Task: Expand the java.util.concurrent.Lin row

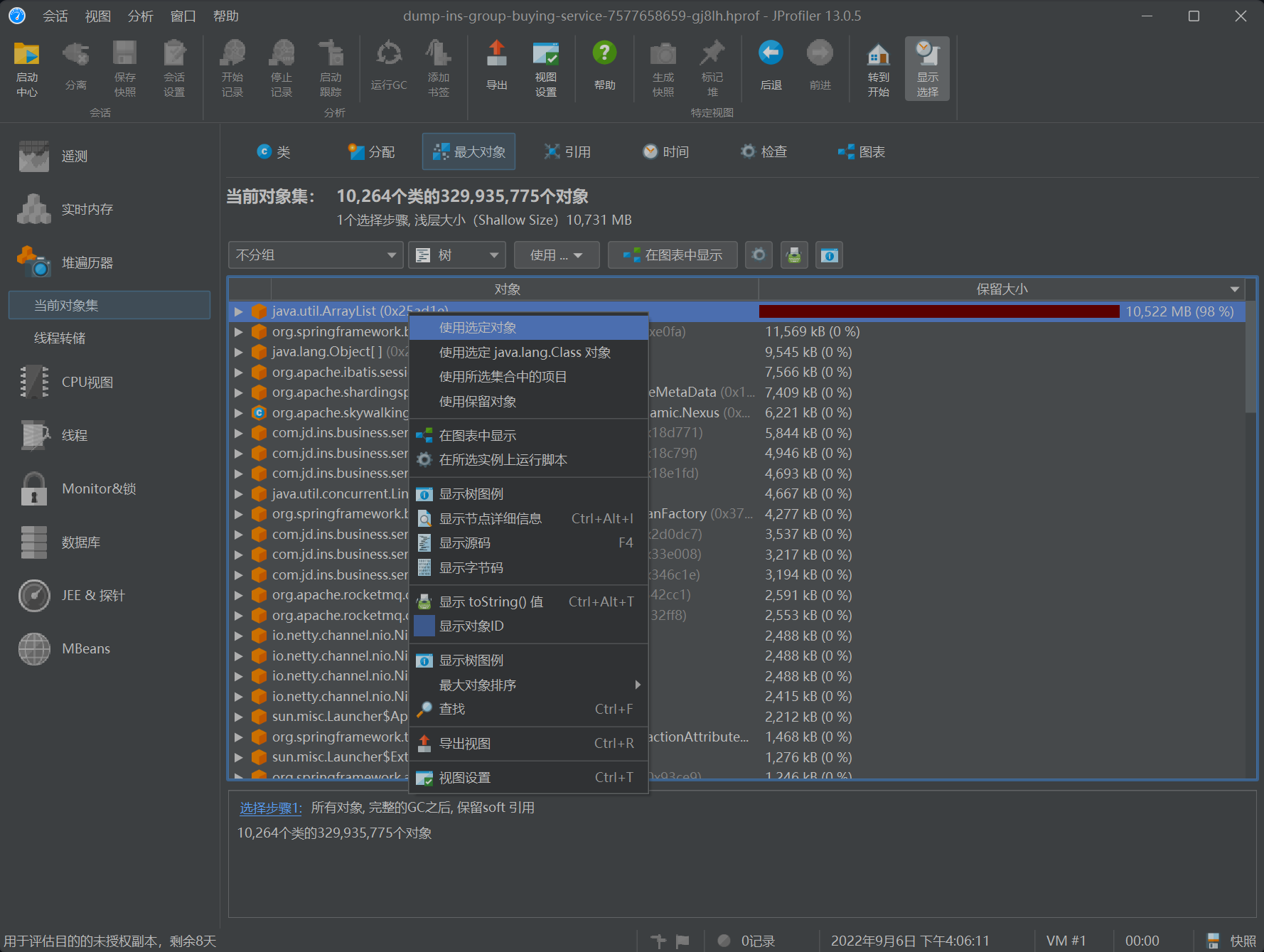Action: point(239,493)
